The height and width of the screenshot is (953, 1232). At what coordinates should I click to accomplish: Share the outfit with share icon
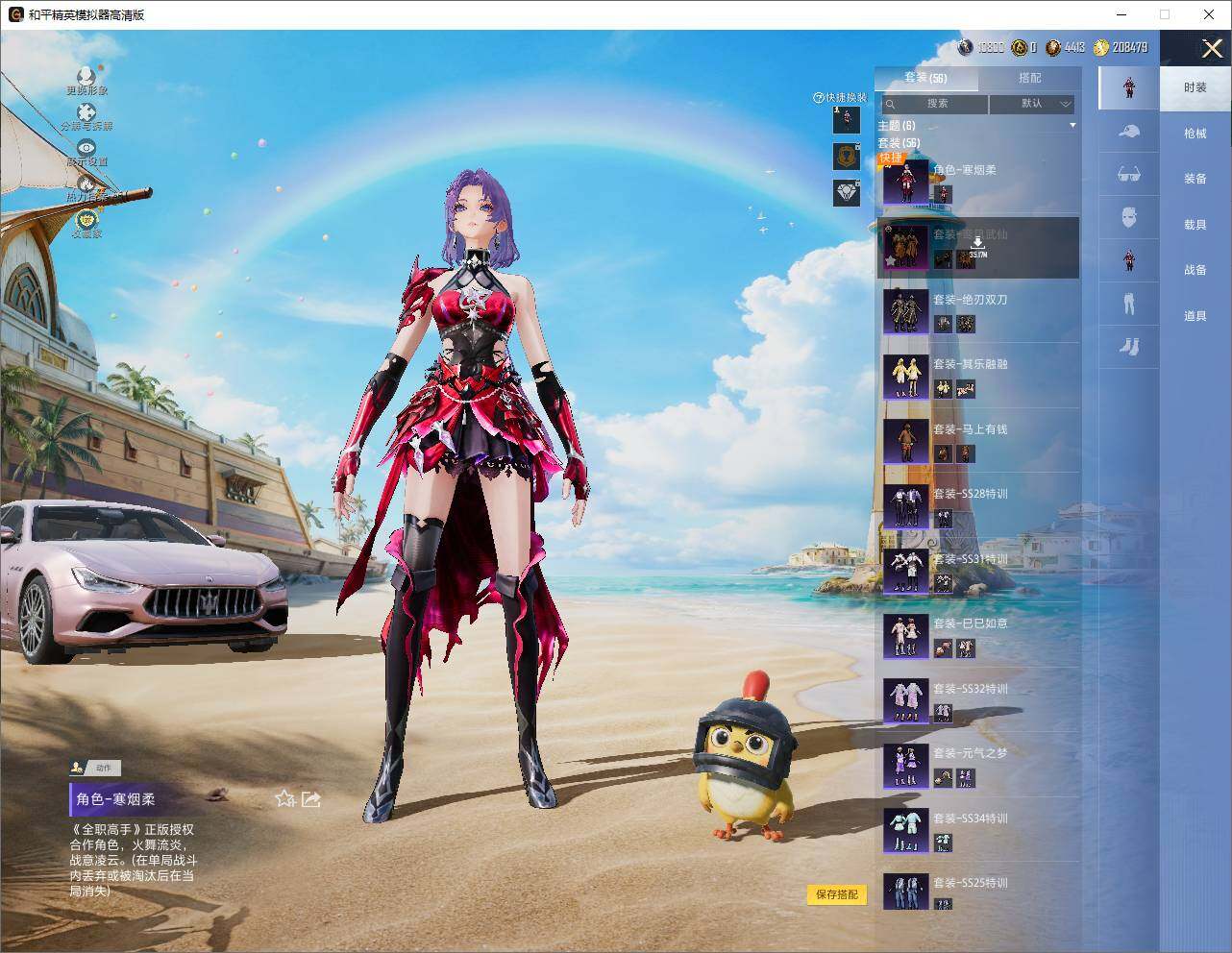[310, 798]
